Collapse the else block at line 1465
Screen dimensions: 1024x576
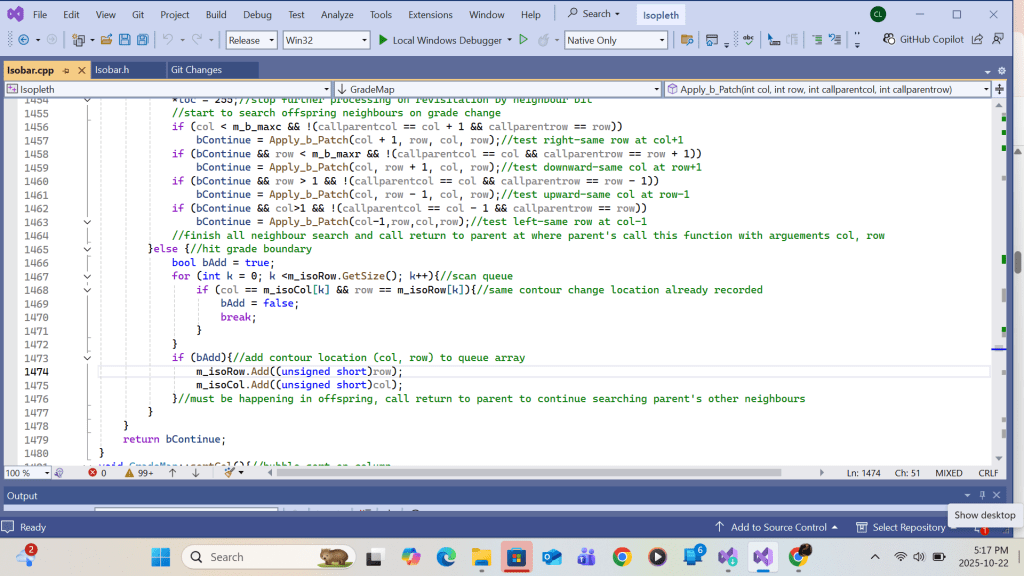[88, 249]
